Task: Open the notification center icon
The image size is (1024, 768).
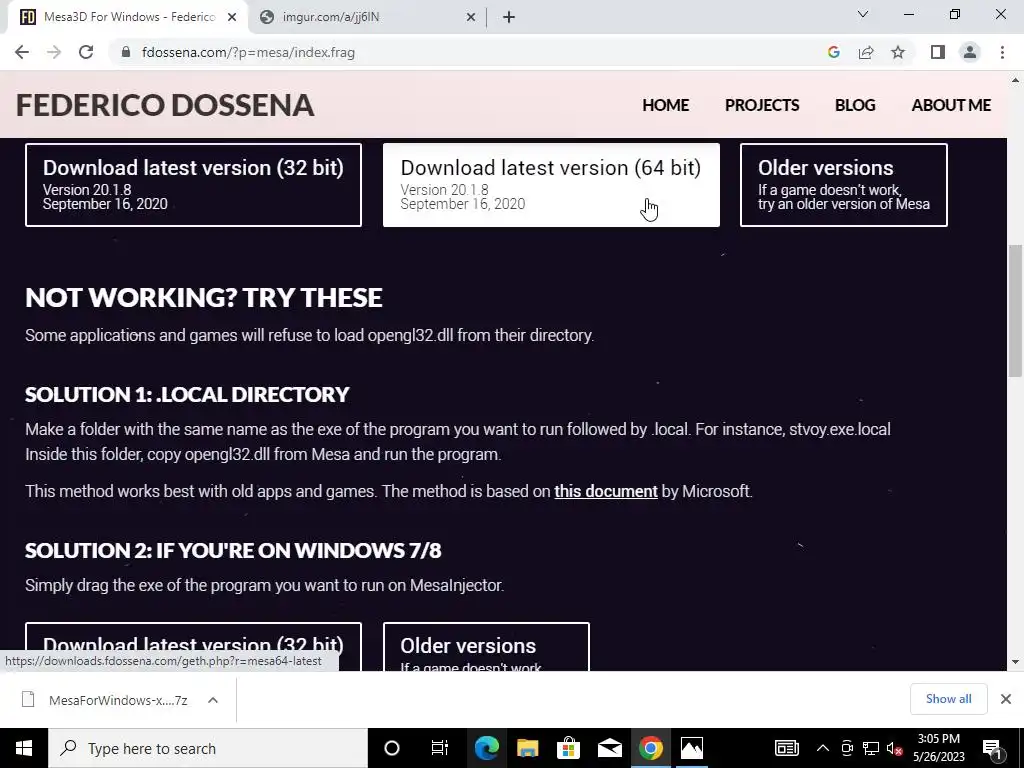Action: (x=992, y=748)
